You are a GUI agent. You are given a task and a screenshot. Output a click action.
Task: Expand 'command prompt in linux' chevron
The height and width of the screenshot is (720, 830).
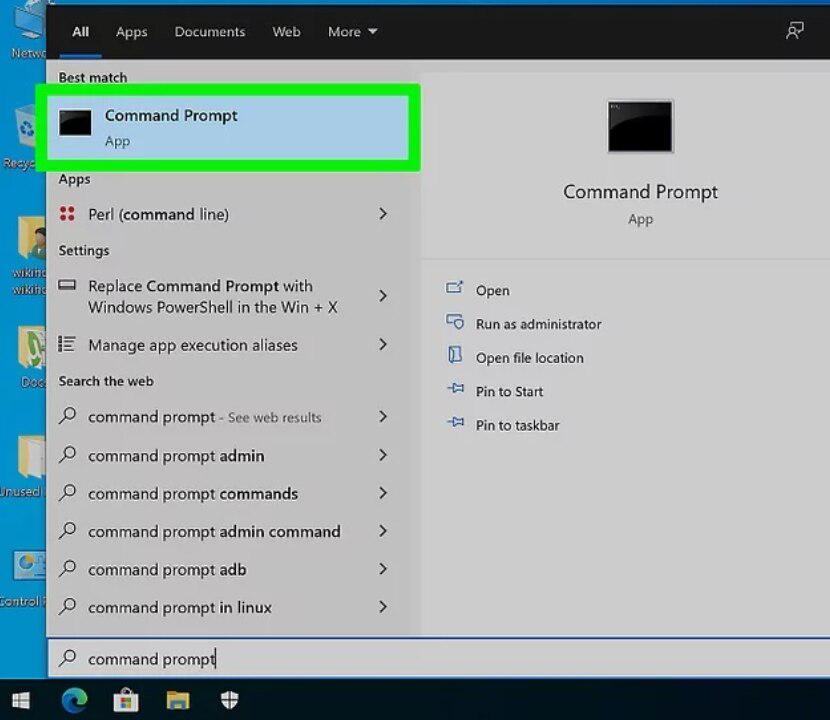383,607
